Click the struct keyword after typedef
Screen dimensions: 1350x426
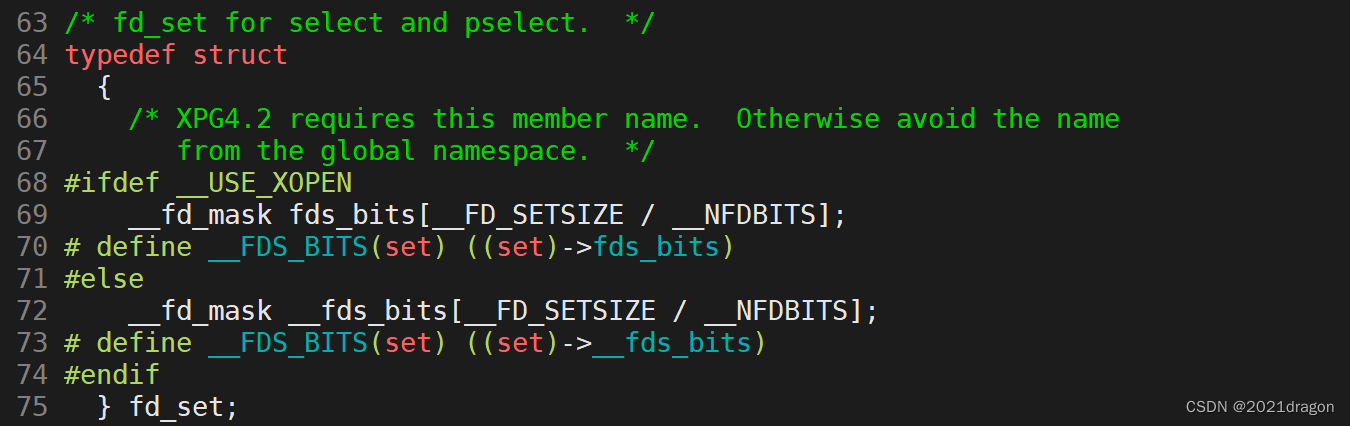[x=240, y=55]
